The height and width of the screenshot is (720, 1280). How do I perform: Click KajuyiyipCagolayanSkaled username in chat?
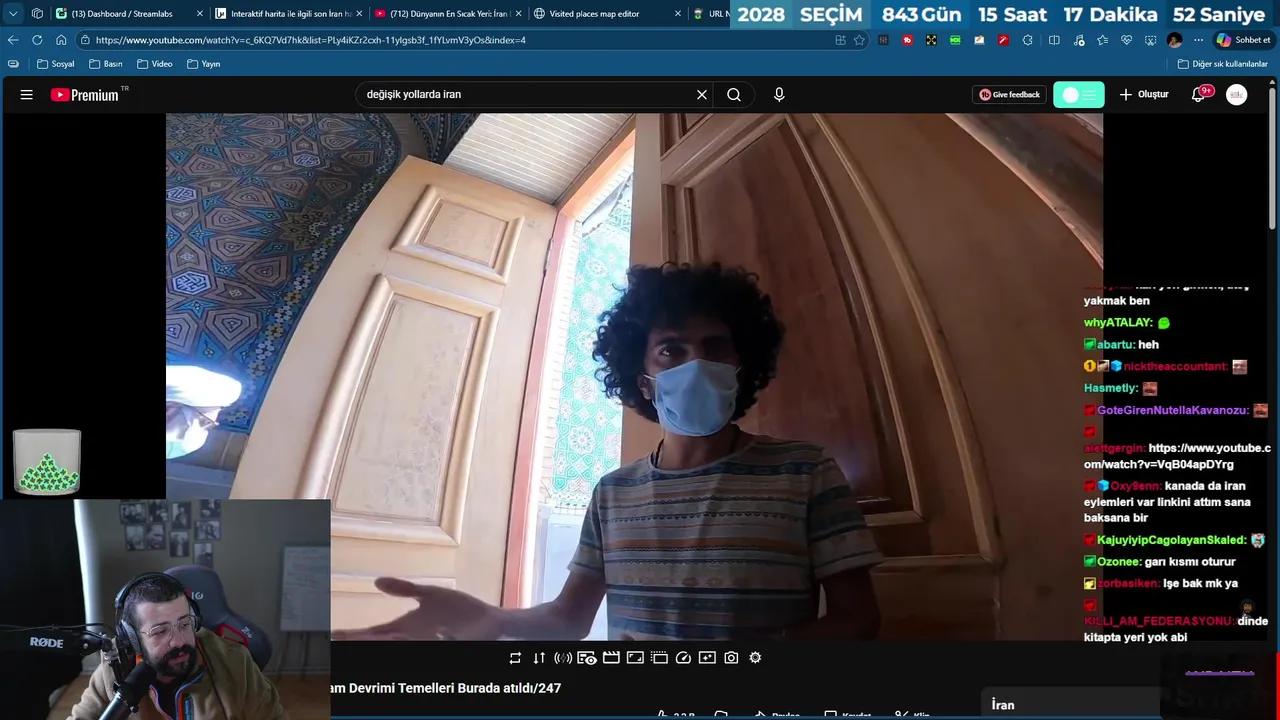(x=1172, y=540)
